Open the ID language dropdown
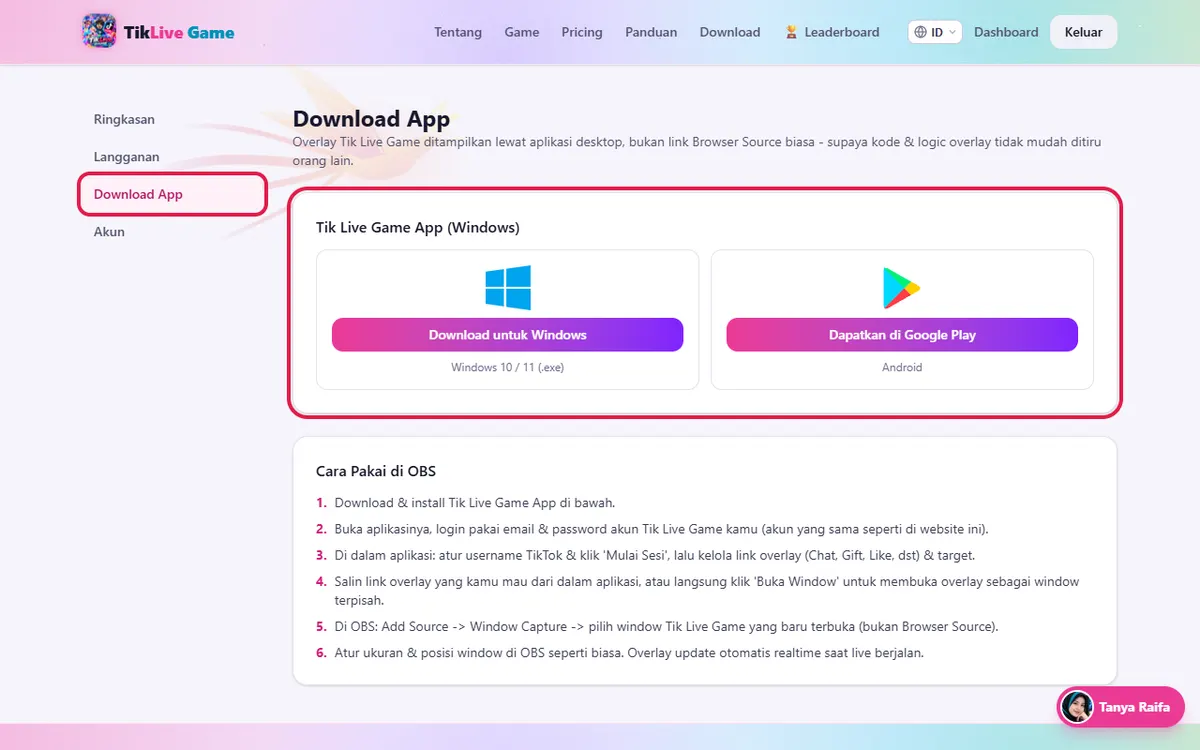 [x=935, y=32]
